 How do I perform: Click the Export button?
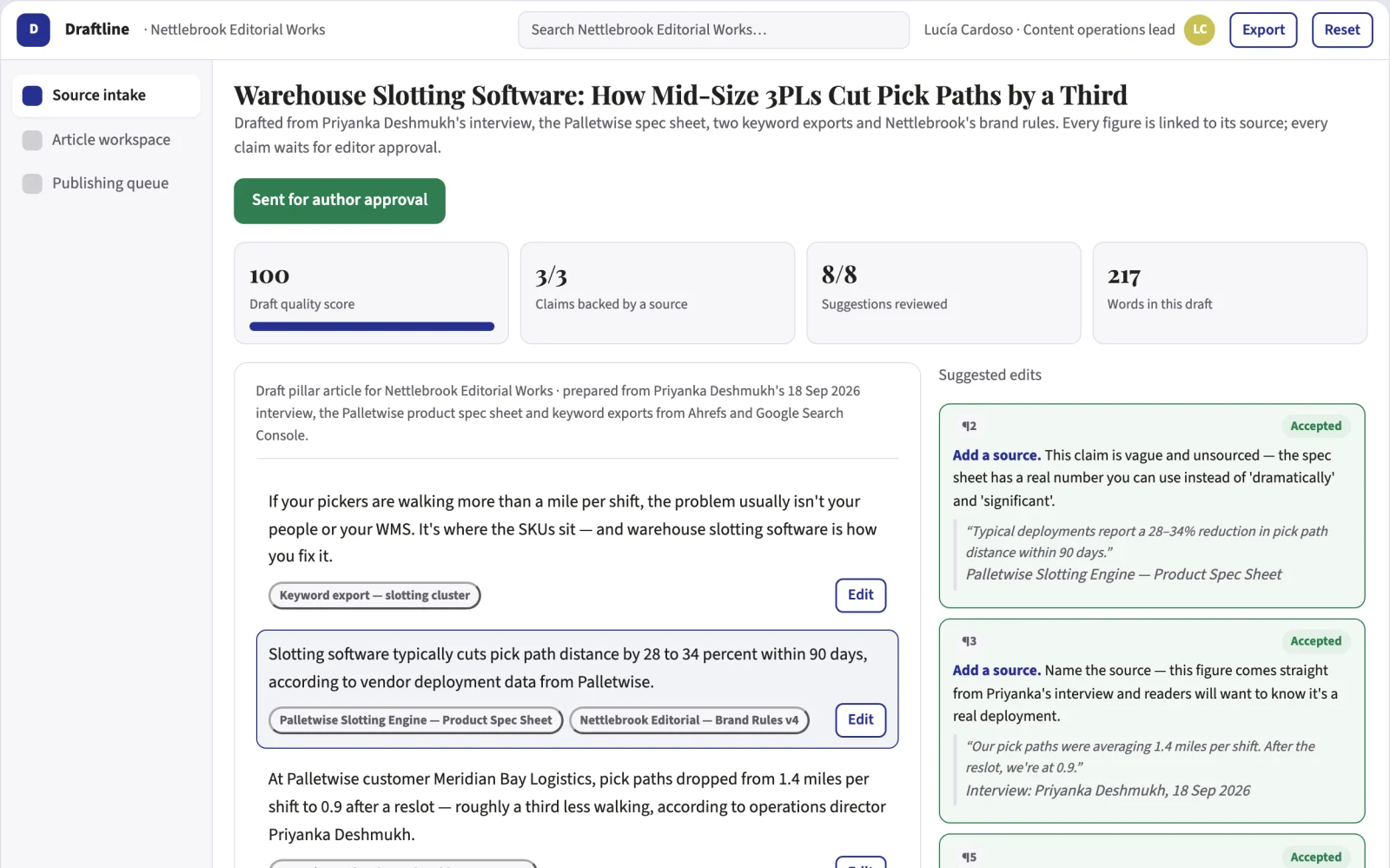[1263, 30]
